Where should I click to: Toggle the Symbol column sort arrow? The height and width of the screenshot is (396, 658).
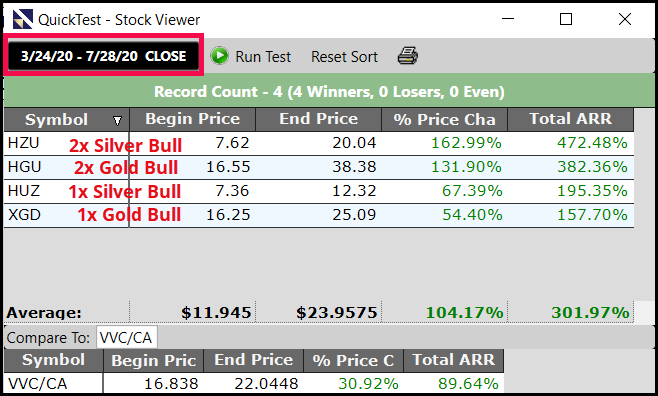pyautogui.click(x=118, y=121)
